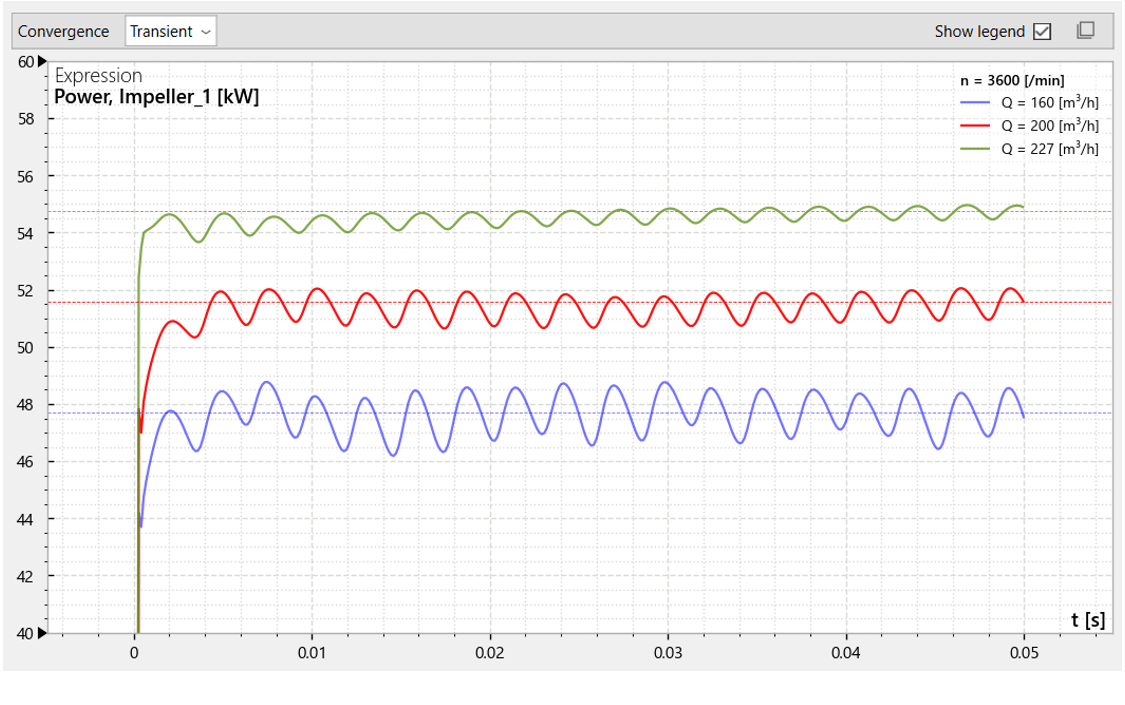Click the 'Expression' heading text

pos(98,75)
